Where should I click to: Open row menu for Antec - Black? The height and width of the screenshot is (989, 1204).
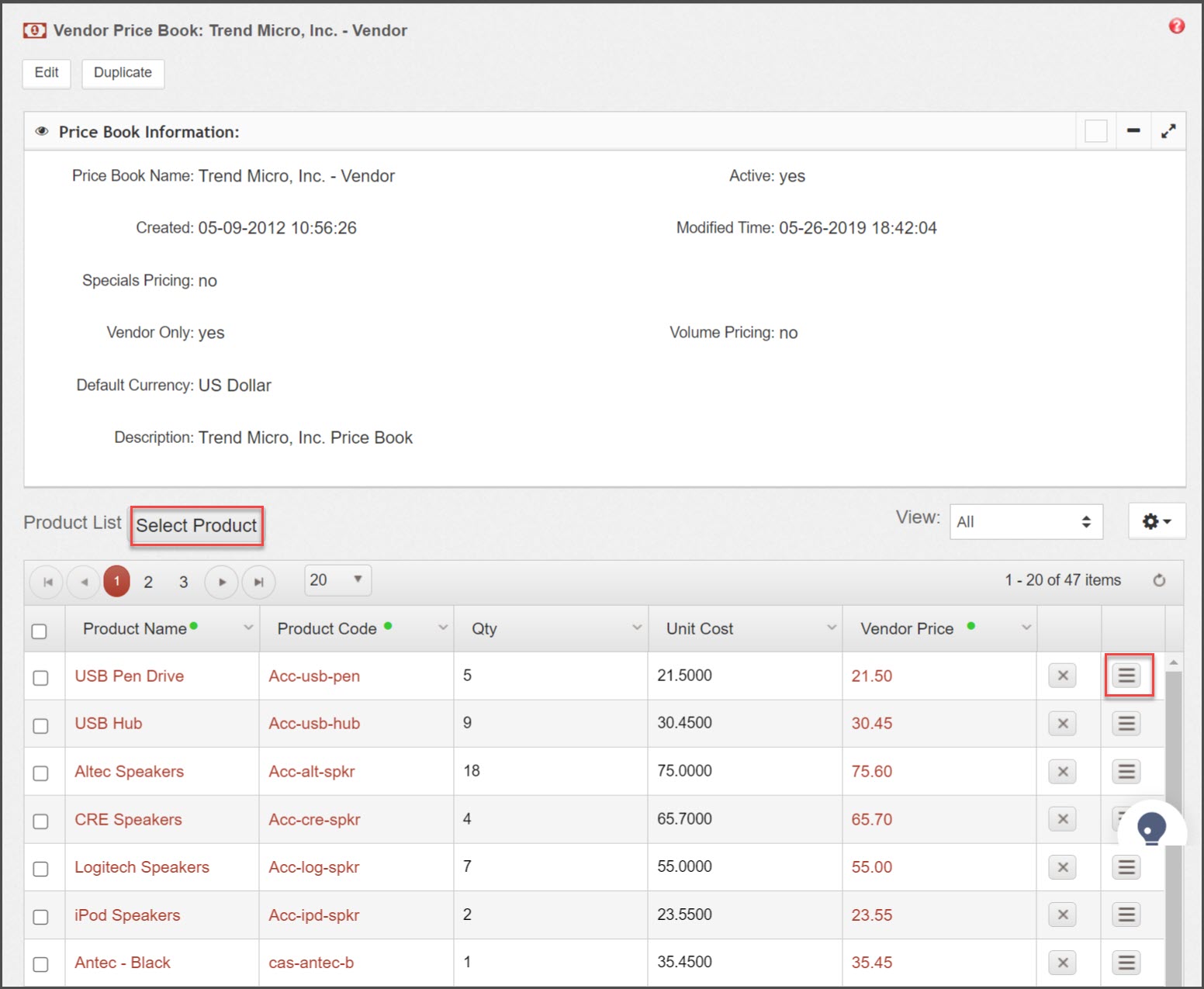click(x=1126, y=963)
